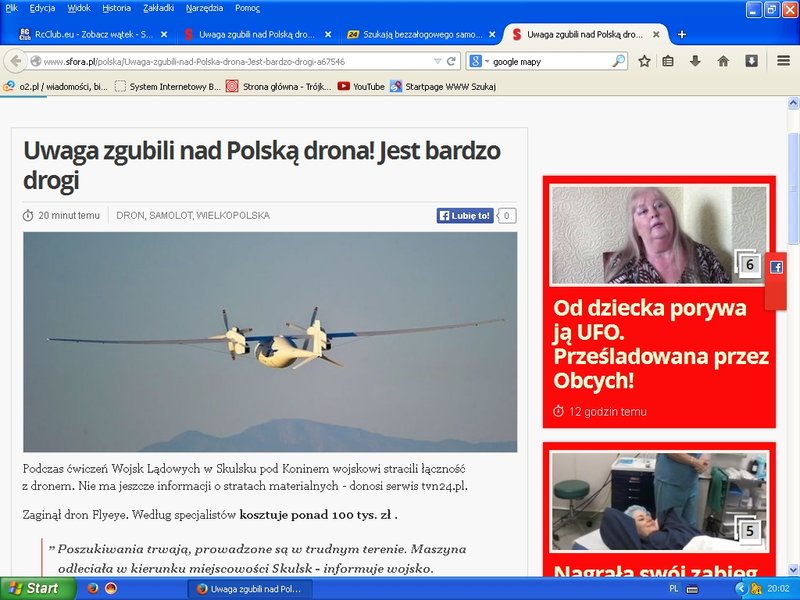Open the Zakładki menu

coord(158,8)
